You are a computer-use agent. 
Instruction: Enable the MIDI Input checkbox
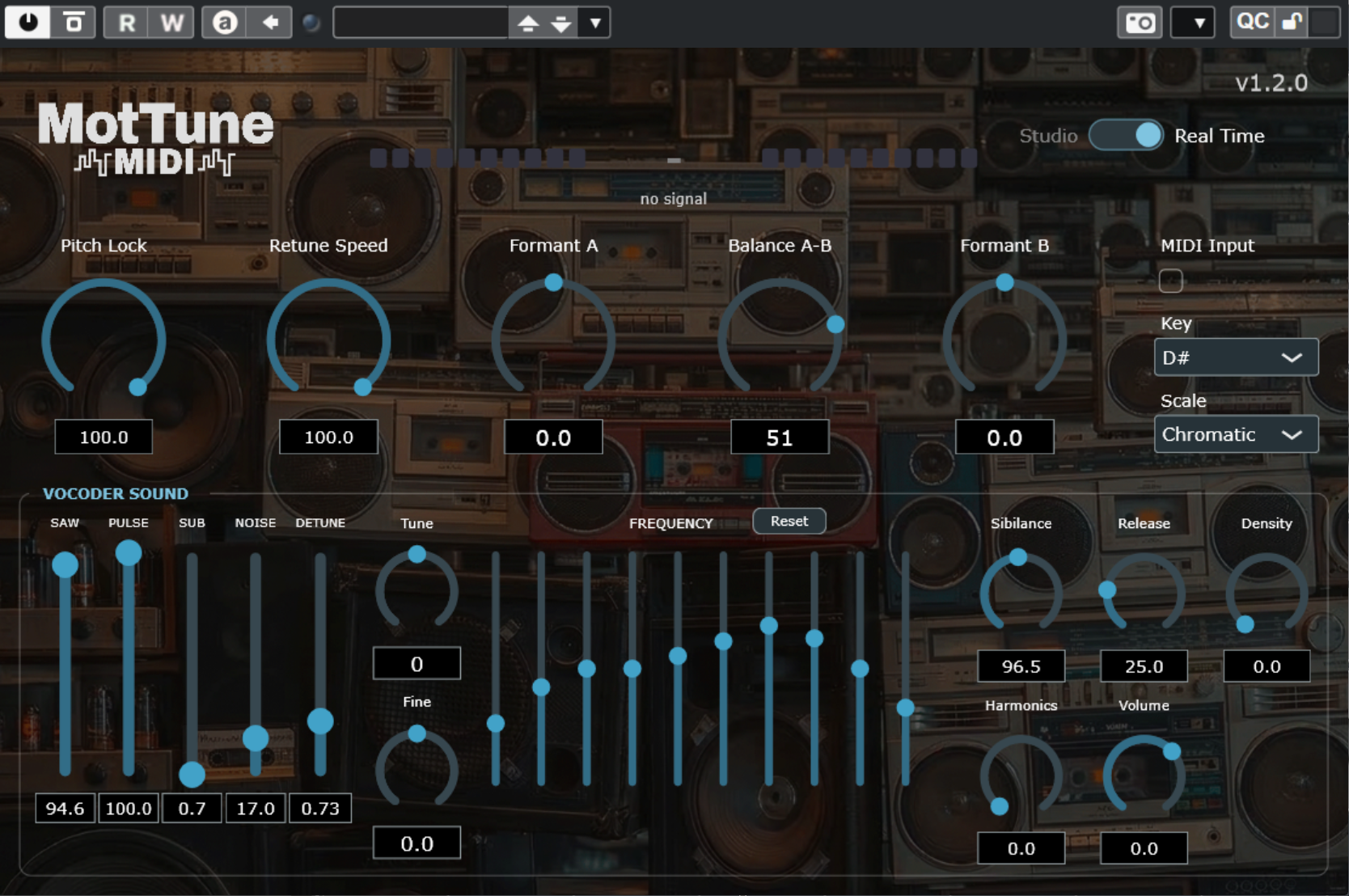(x=1170, y=281)
